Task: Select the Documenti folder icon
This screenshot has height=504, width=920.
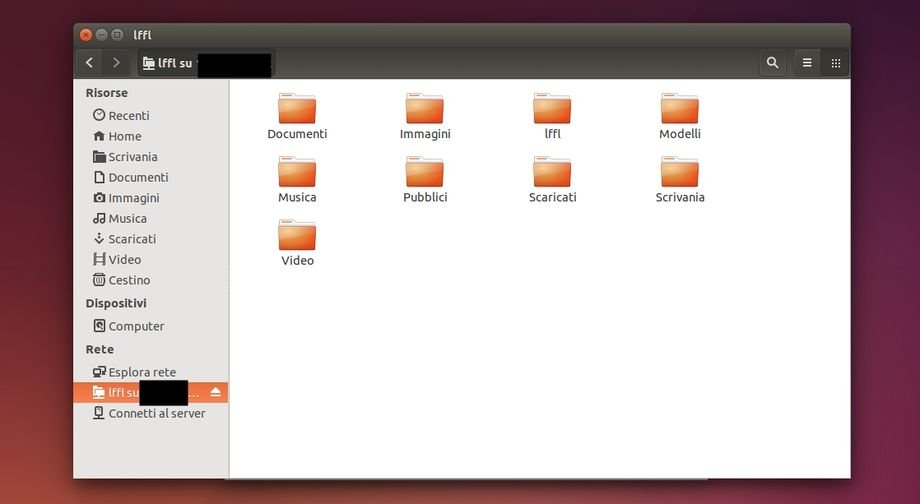Action: (297, 109)
